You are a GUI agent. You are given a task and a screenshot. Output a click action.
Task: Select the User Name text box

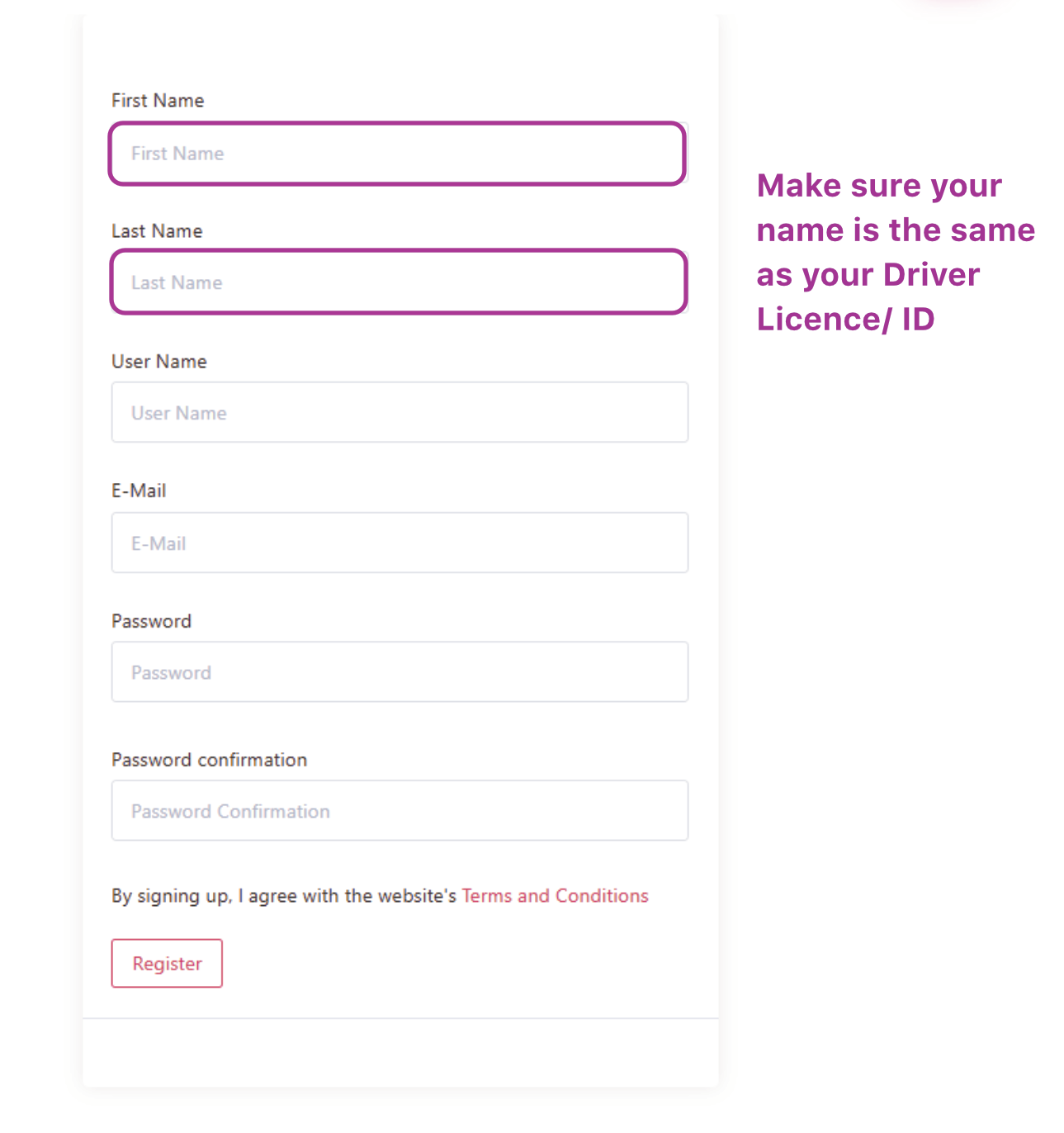399,412
